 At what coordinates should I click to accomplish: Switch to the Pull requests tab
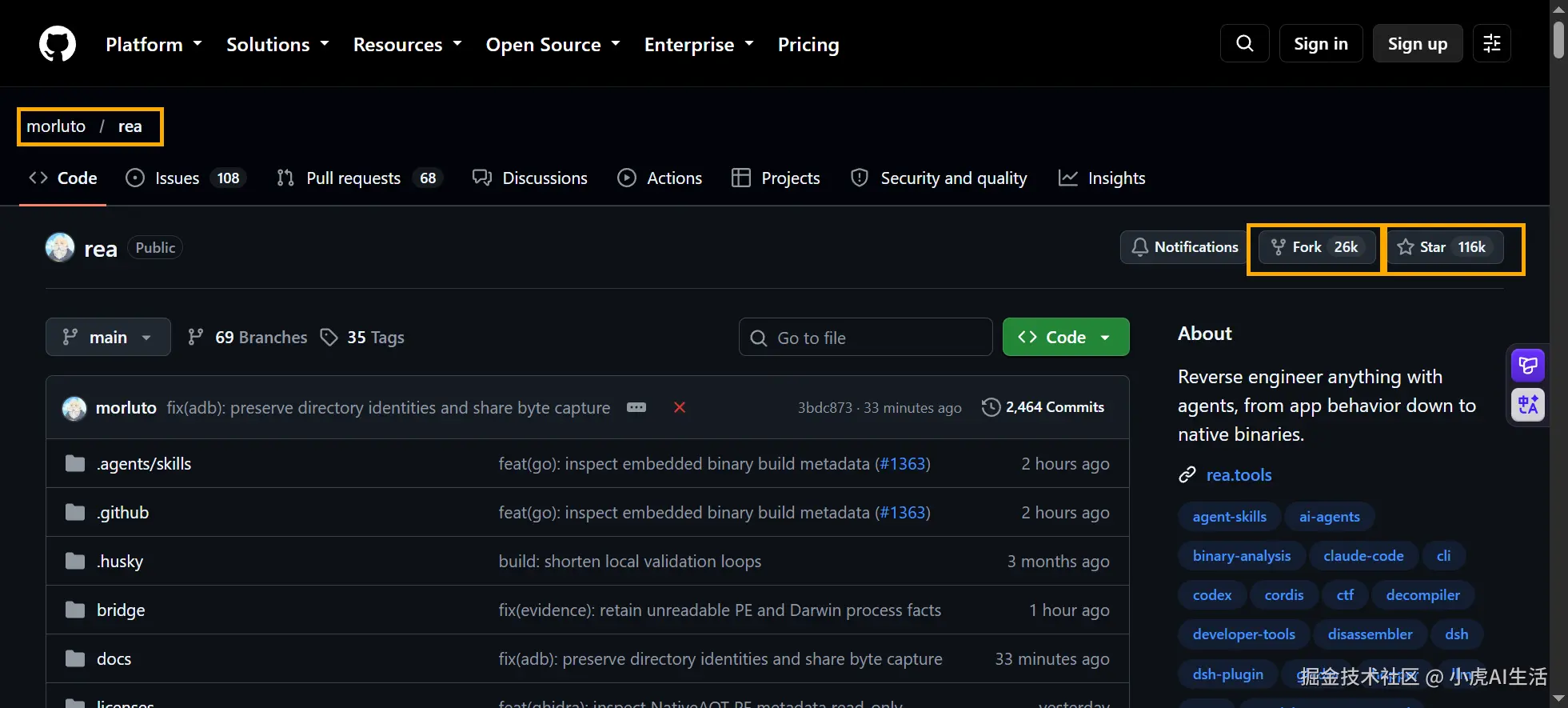tap(359, 178)
